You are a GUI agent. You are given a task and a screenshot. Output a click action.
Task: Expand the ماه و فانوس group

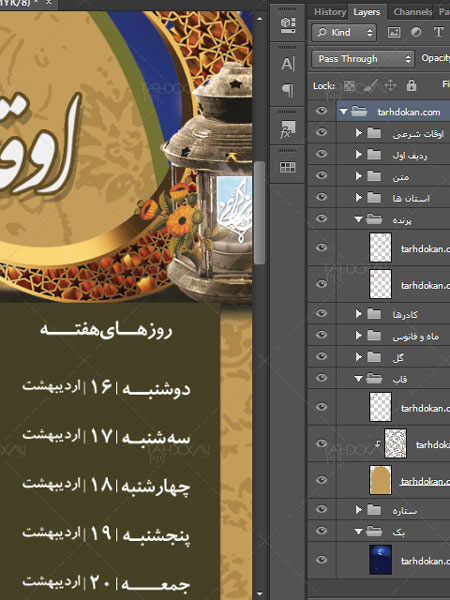point(359,335)
